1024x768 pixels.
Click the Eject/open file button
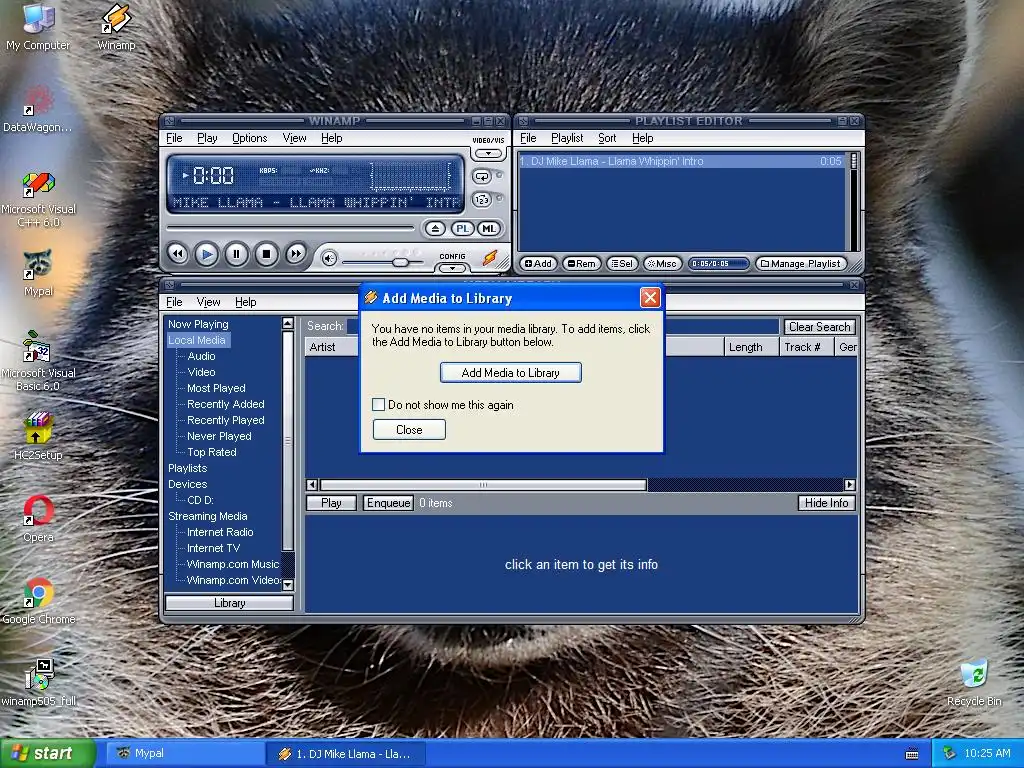click(435, 229)
